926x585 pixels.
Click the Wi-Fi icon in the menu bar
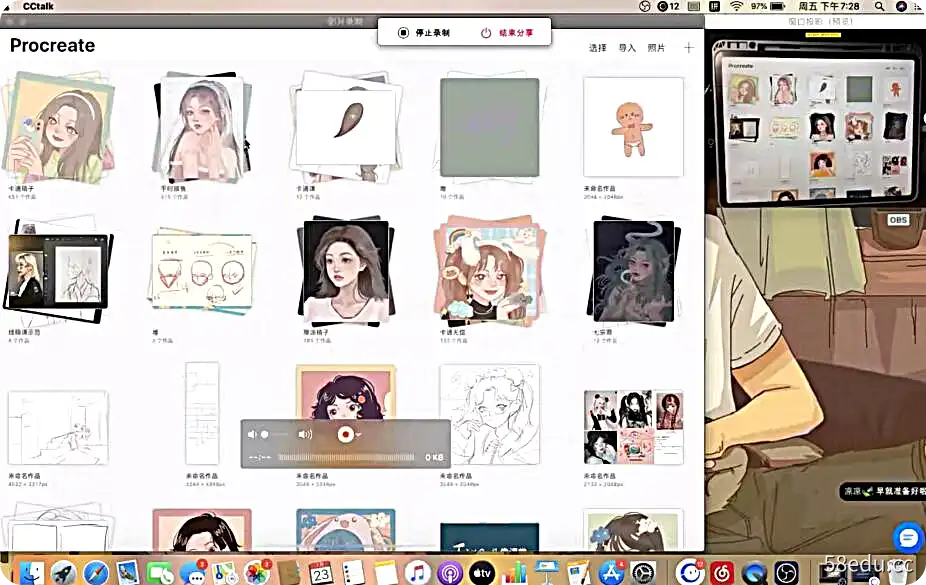[736, 6]
